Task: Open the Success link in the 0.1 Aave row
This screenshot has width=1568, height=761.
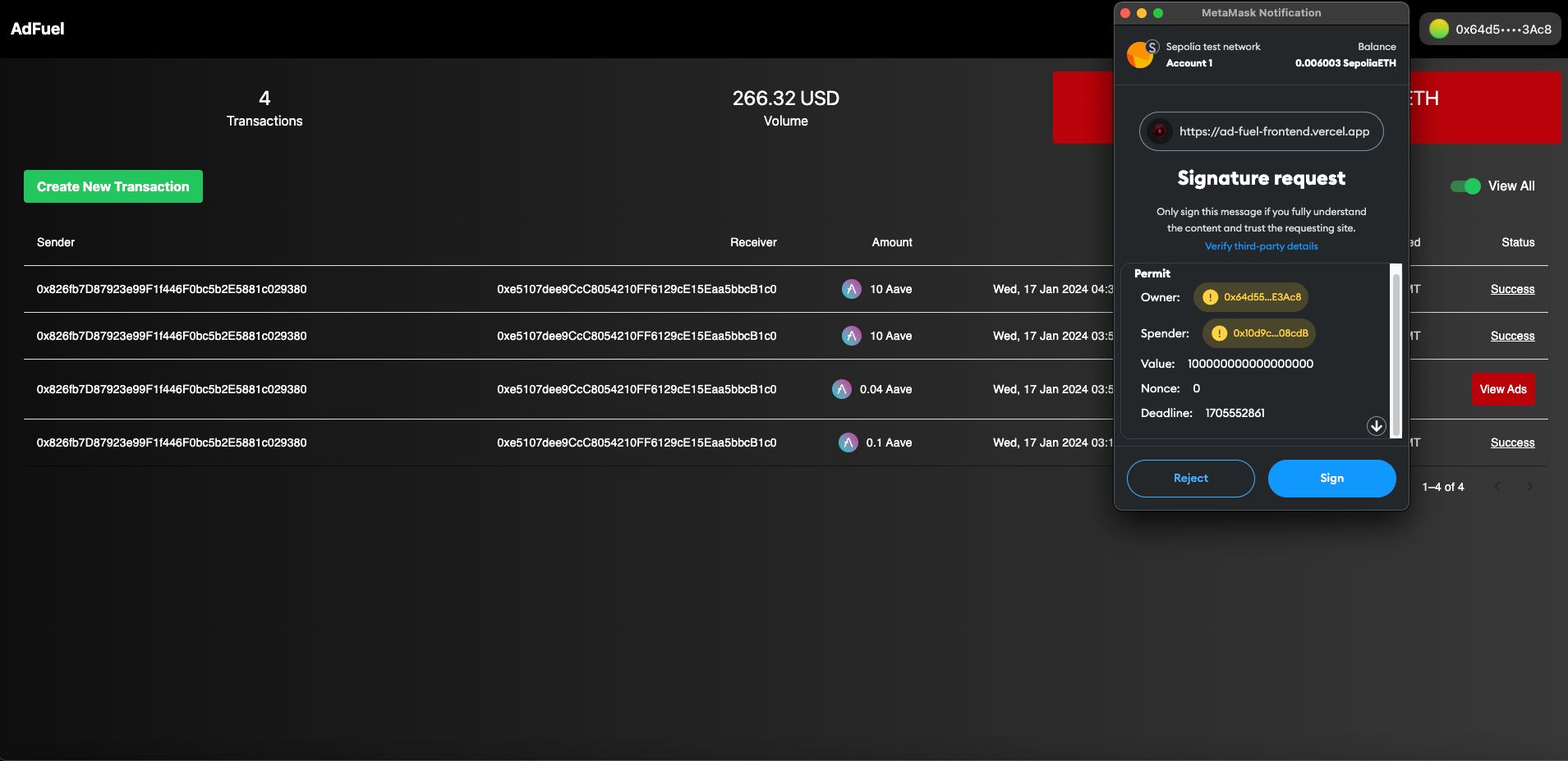Action: click(x=1512, y=442)
